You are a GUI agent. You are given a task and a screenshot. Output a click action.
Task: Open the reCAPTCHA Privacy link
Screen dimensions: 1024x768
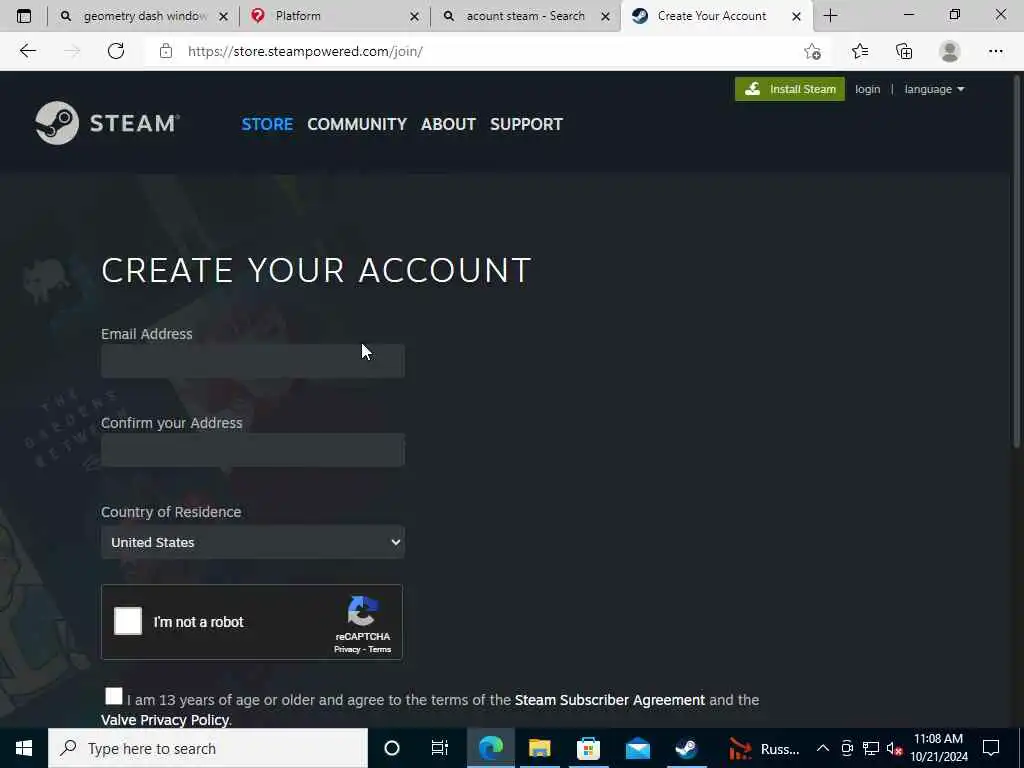[347, 649]
